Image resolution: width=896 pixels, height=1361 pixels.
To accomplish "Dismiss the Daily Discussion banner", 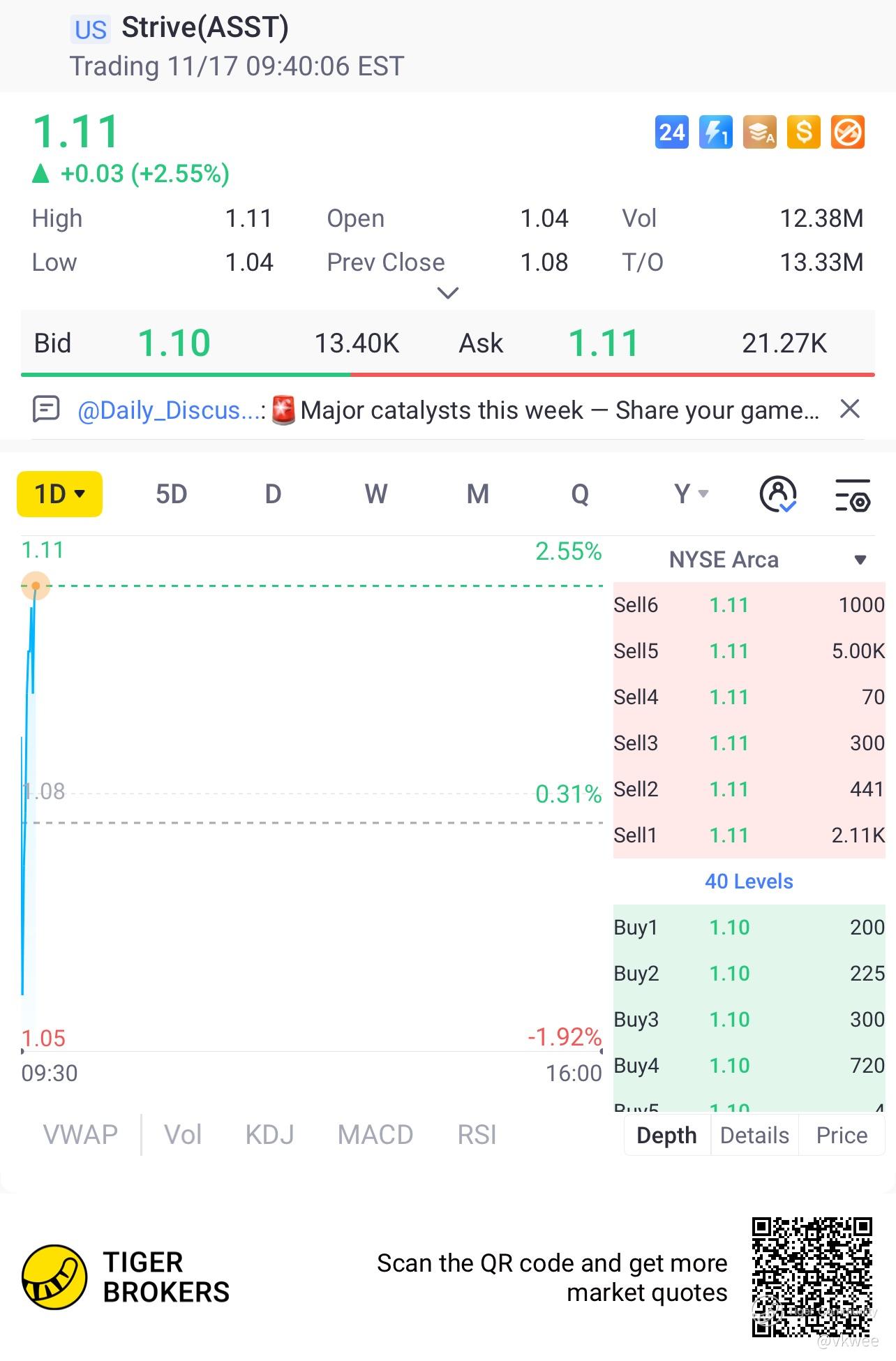I will [x=849, y=409].
